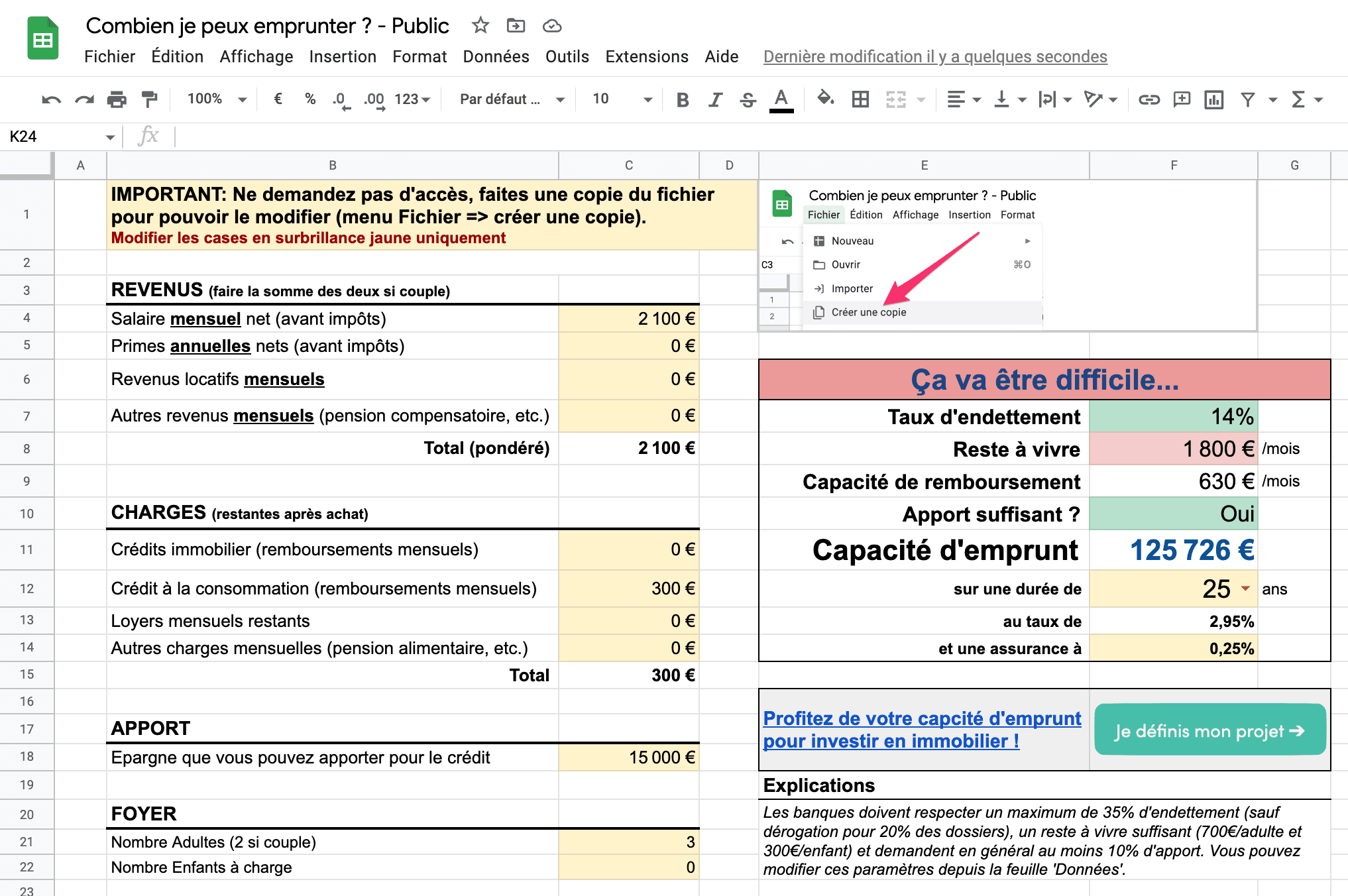Insert a link with chain icon

click(1149, 99)
